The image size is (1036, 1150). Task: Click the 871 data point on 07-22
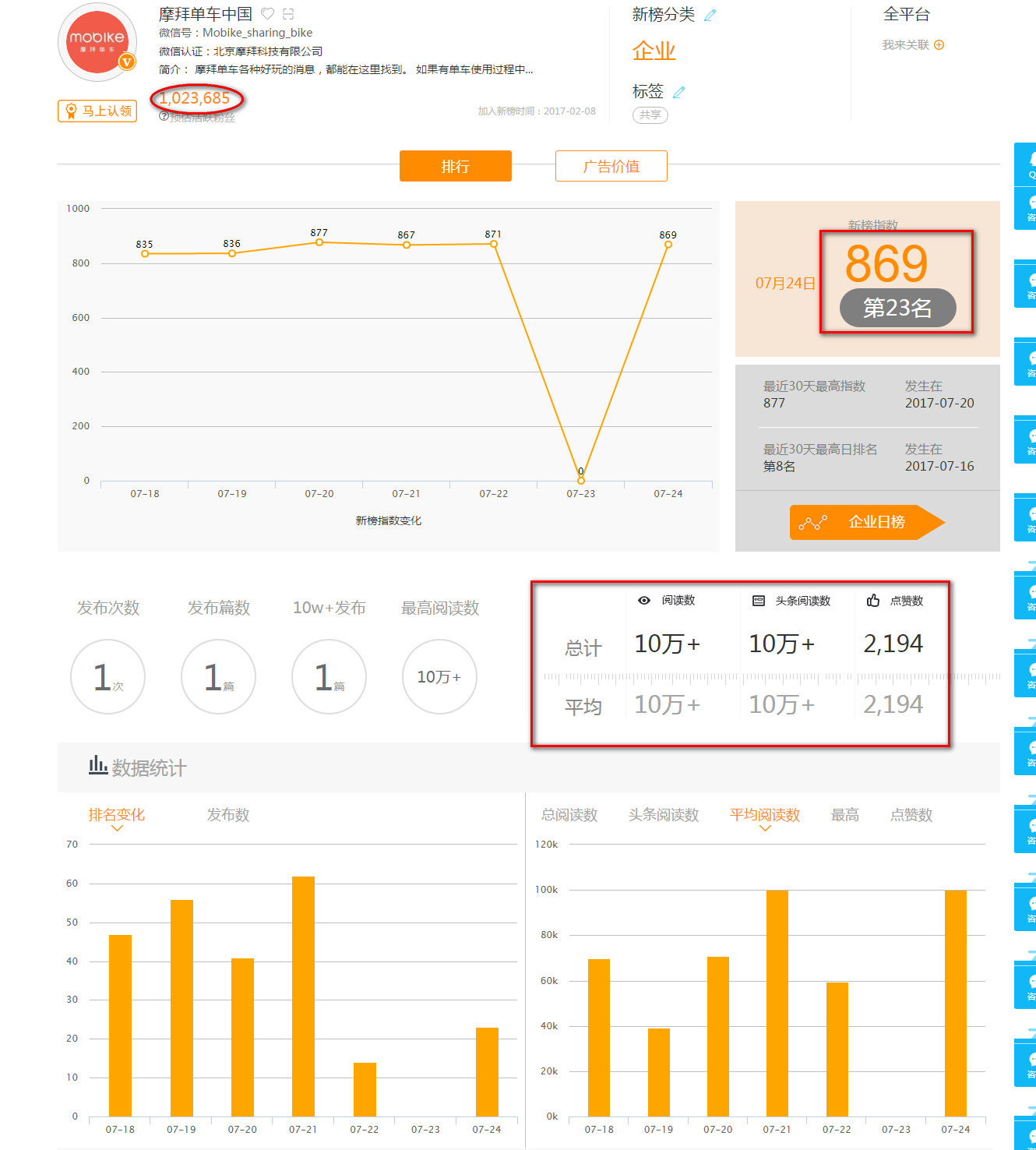(494, 244)
